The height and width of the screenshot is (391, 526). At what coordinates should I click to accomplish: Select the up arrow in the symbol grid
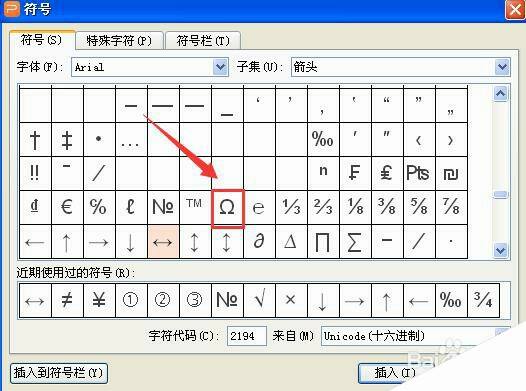point(67,242)
